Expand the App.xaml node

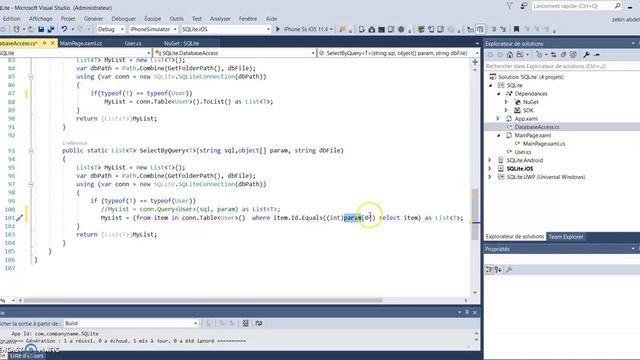click(x=498, y=119)
